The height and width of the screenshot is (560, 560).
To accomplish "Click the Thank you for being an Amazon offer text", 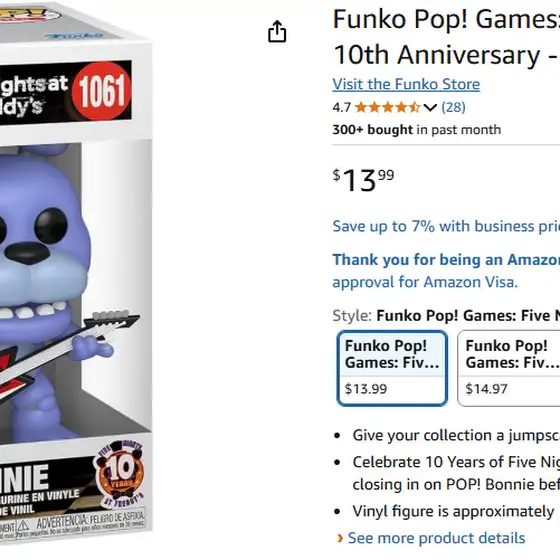I will point(446,260).
